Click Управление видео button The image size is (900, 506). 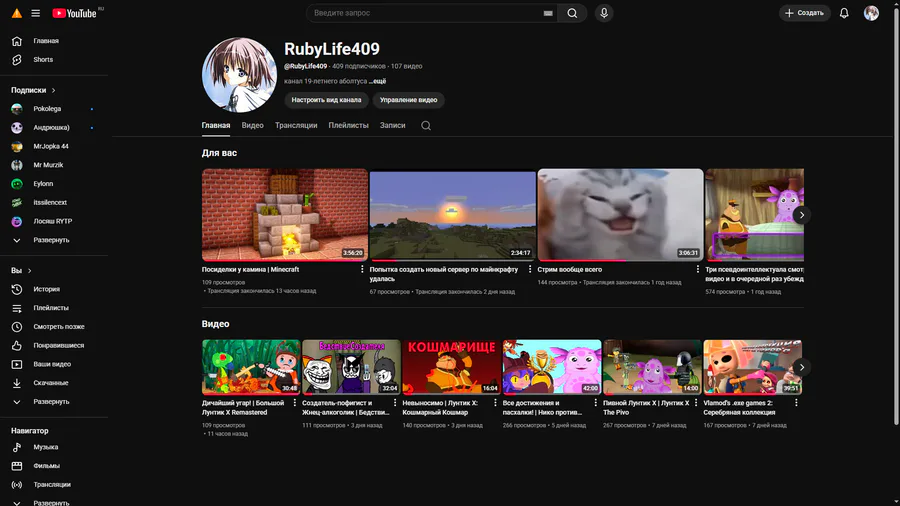coord(408,100)
